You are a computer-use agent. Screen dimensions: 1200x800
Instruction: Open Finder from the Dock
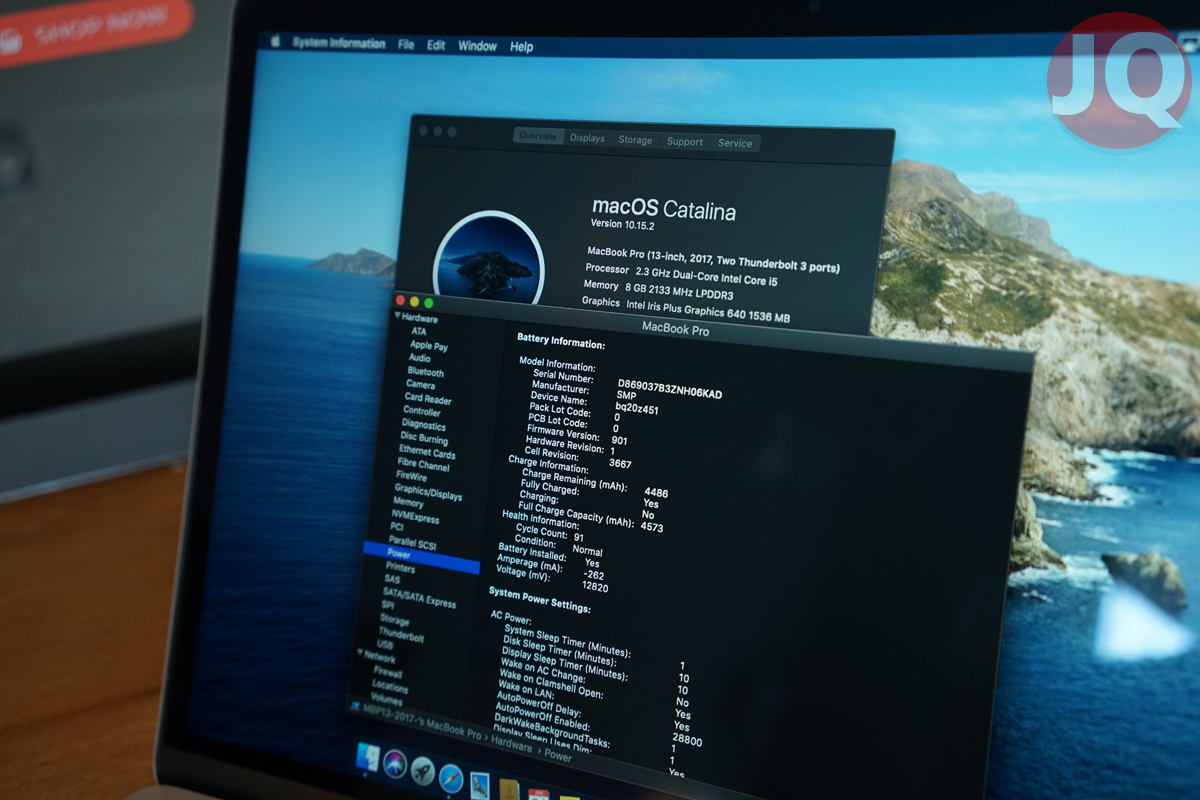[368, 757]
